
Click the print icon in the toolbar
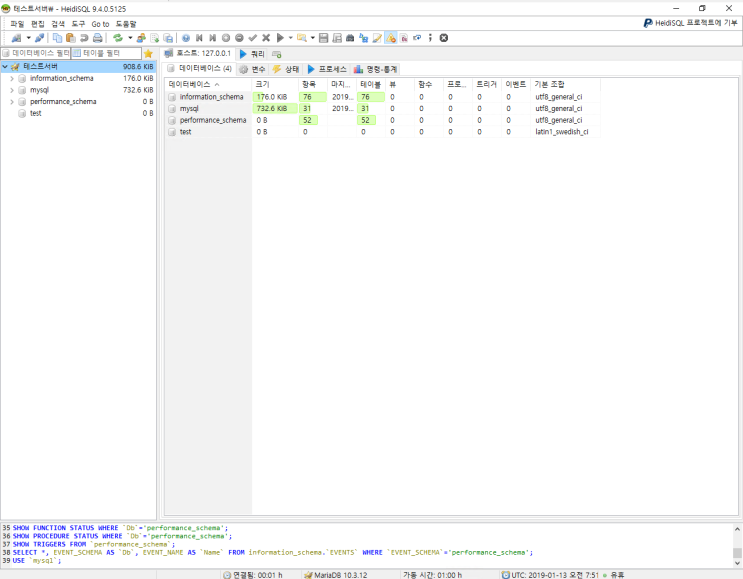[98, 38]
